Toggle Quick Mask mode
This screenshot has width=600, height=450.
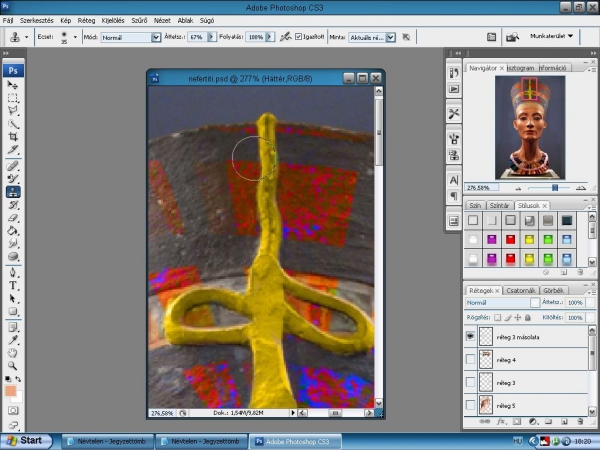point(13,411)
